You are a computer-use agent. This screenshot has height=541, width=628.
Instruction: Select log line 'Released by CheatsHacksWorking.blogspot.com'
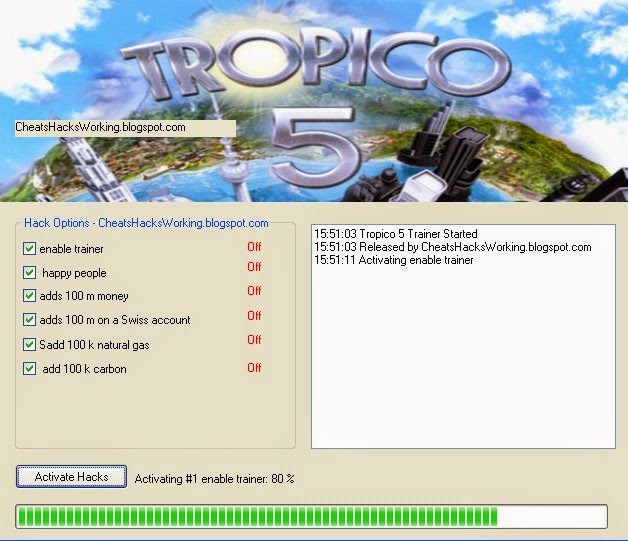click(453, 247)
